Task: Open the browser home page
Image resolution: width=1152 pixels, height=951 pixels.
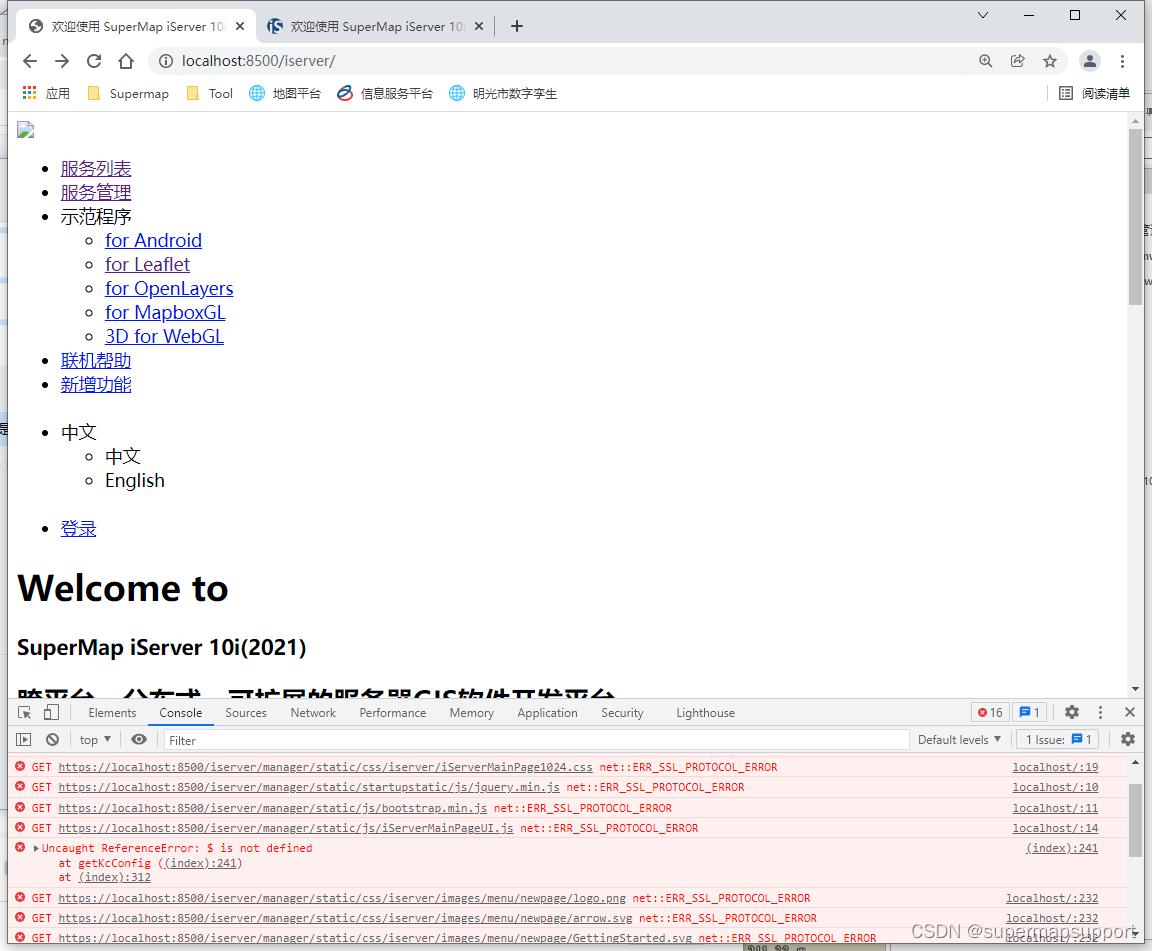Action: tap(126, 61)
